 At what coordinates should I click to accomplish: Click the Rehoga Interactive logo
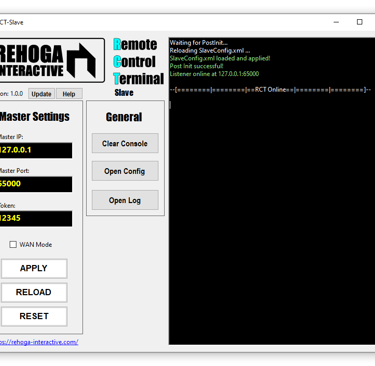52,60
